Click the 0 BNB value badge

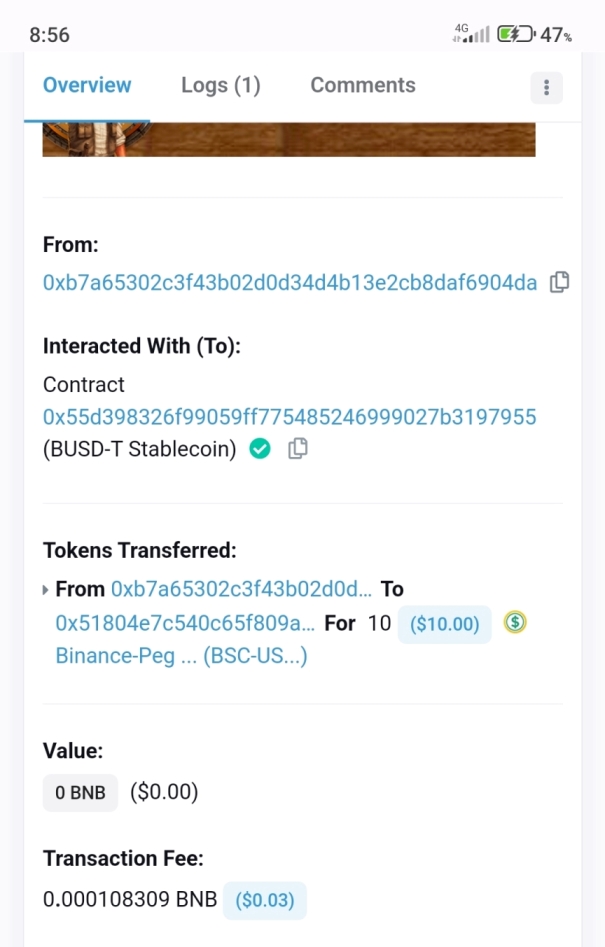80,793
